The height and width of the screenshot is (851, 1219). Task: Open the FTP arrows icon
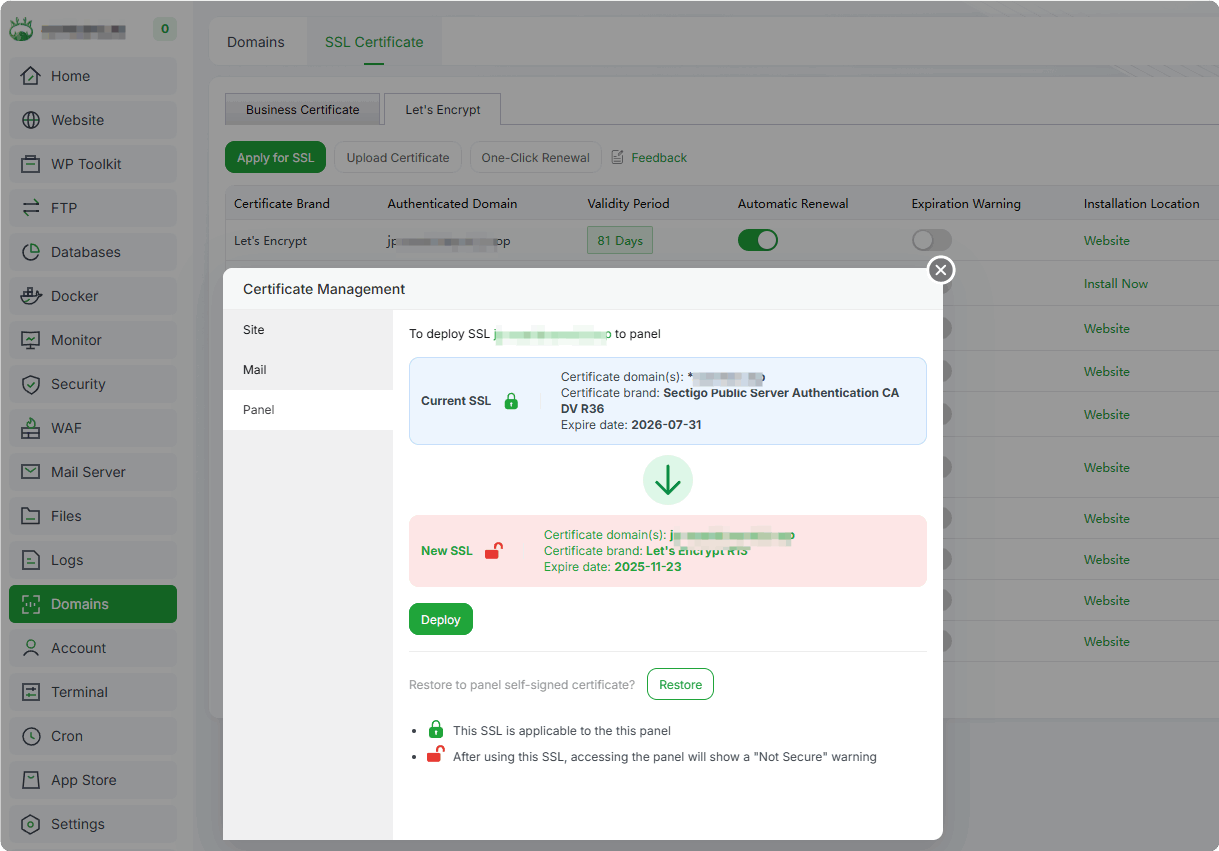tap(31, 208)
